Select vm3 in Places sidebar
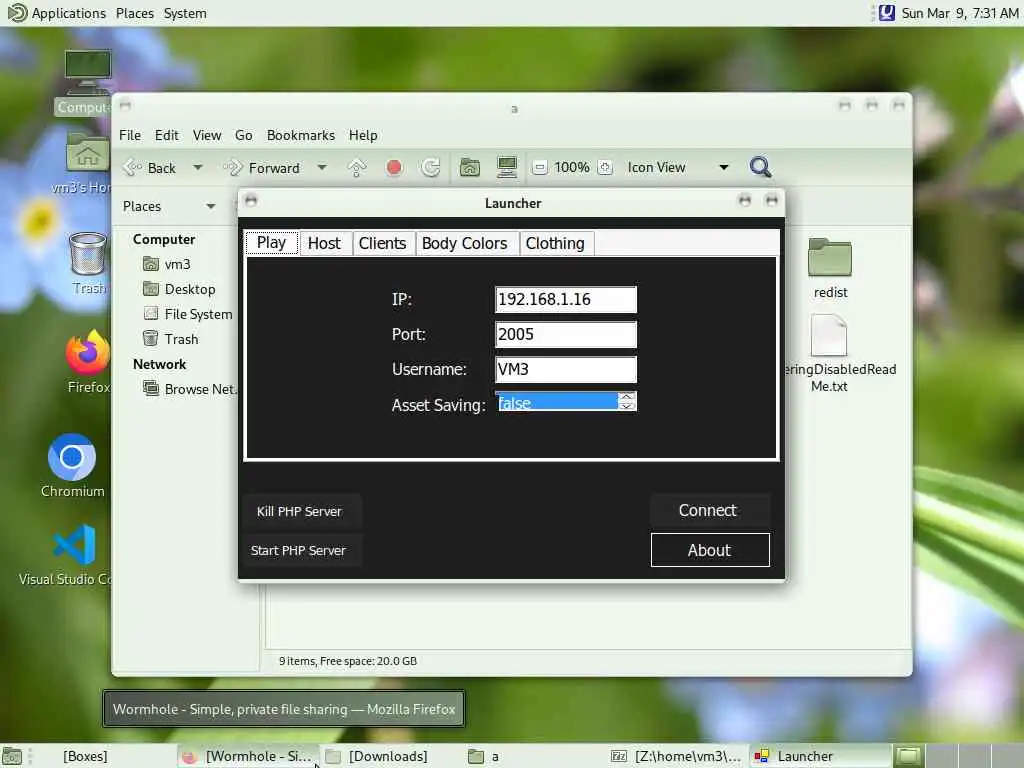The width and height of the screenshot is (1024, 768). click(x=168, y=264)
